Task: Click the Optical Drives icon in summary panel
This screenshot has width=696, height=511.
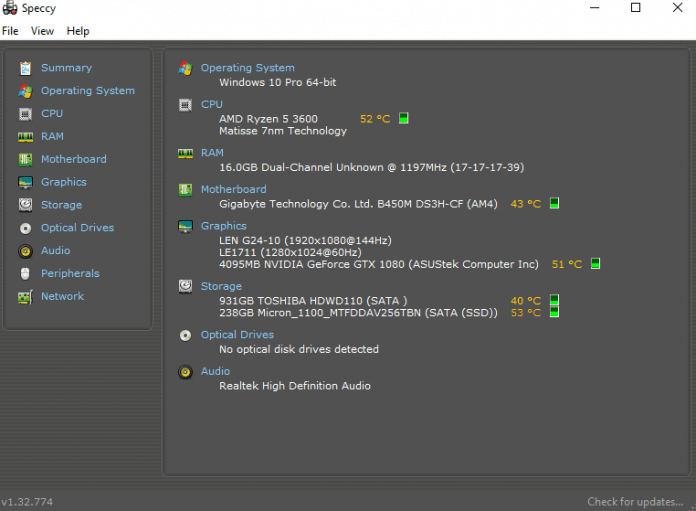Action: point(185,335)
